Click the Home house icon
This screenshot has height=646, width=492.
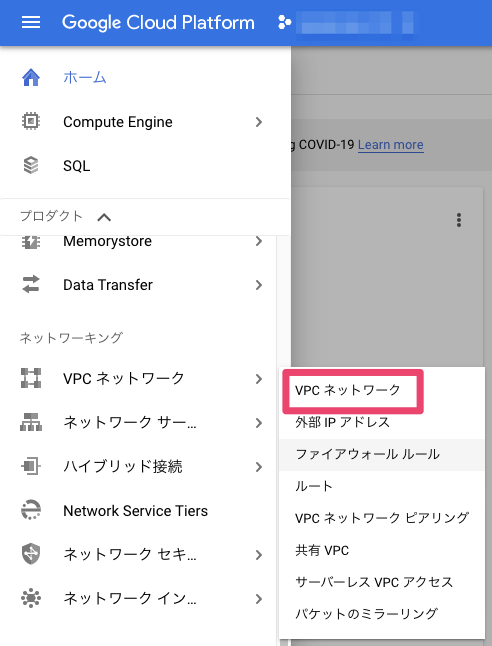pos(31,77)
